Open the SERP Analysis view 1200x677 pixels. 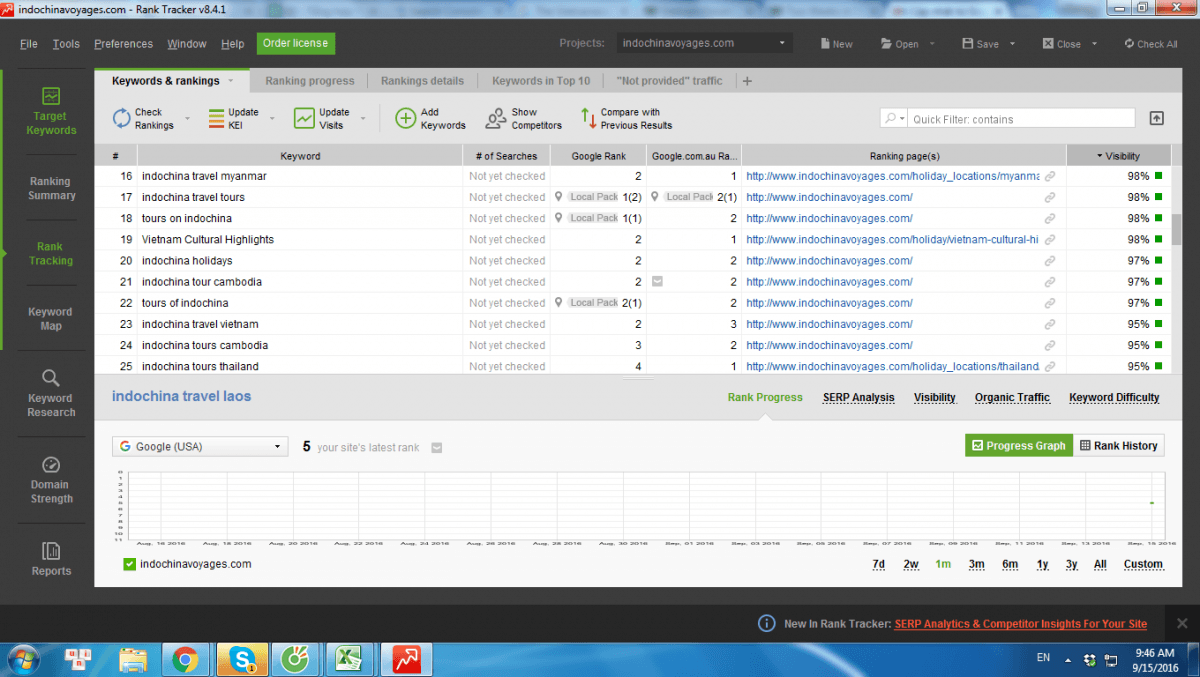click(858, 397)
